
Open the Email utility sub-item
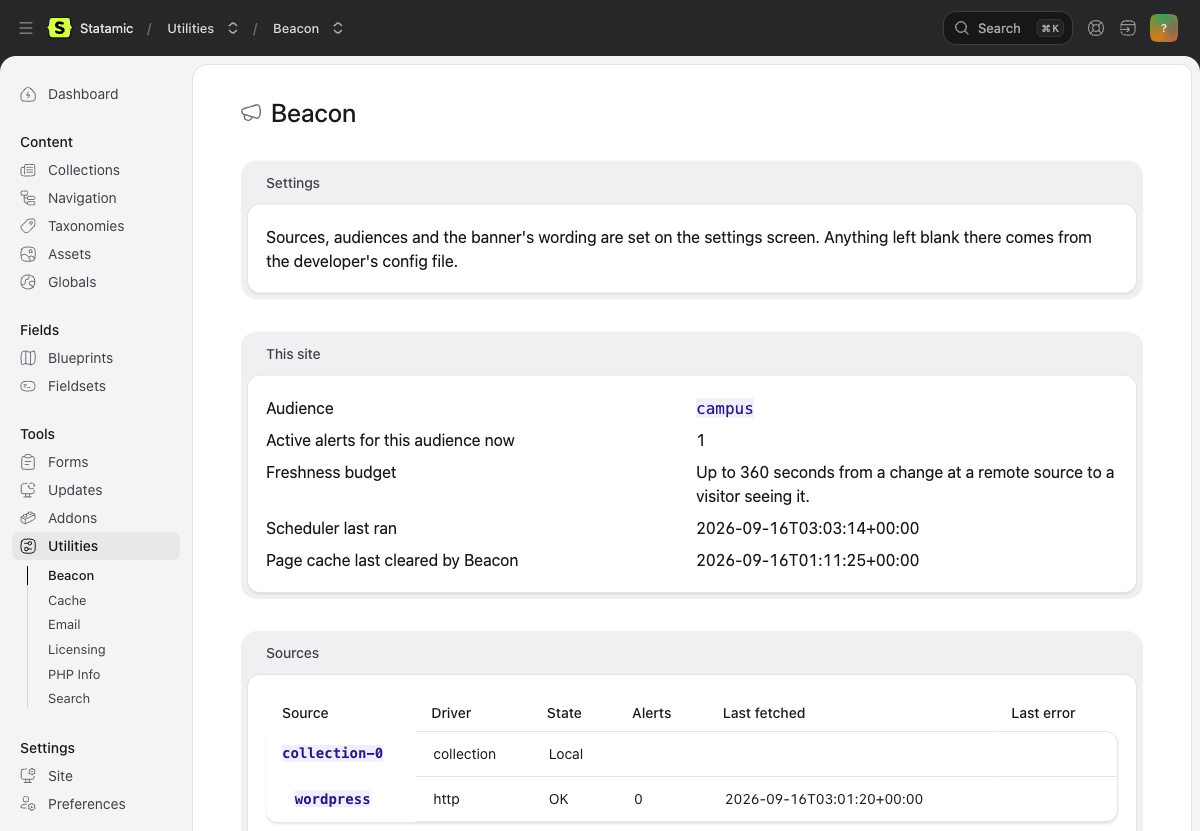point(64,624)
